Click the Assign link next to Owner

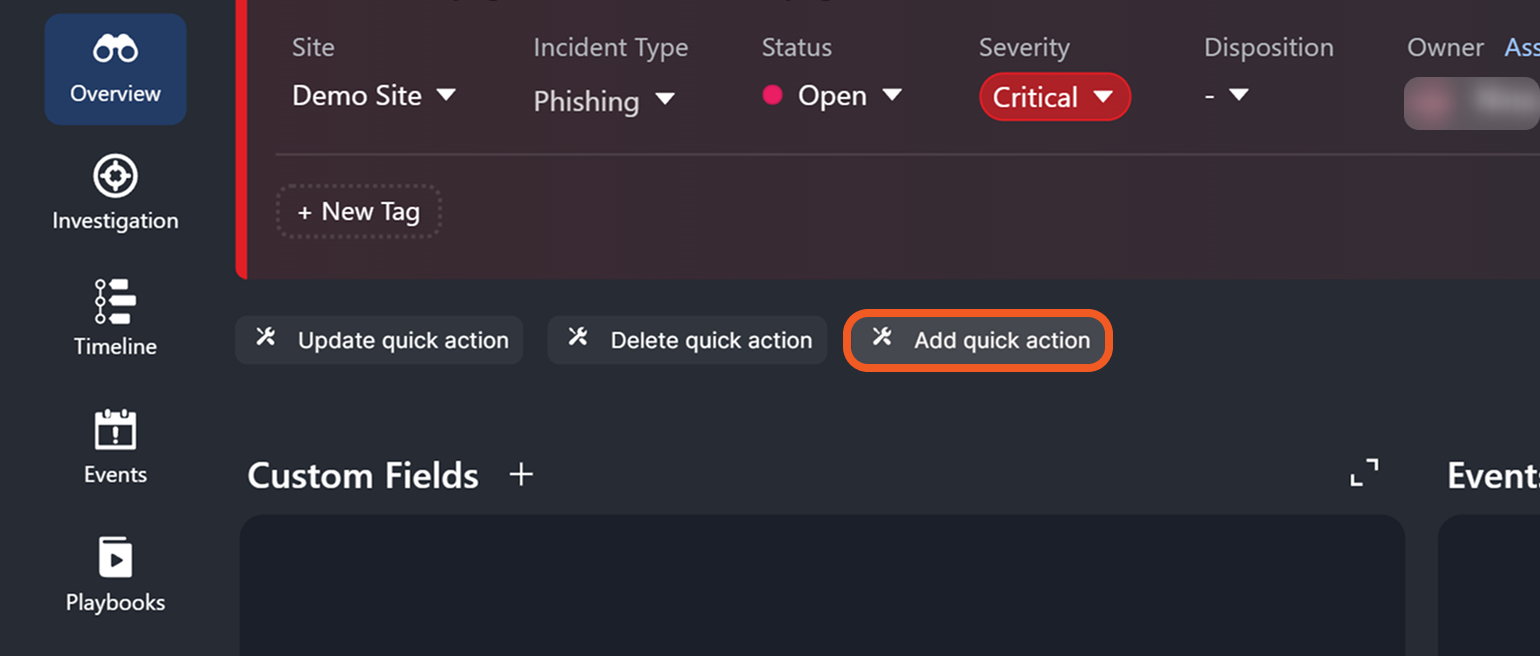(1521, 47)
